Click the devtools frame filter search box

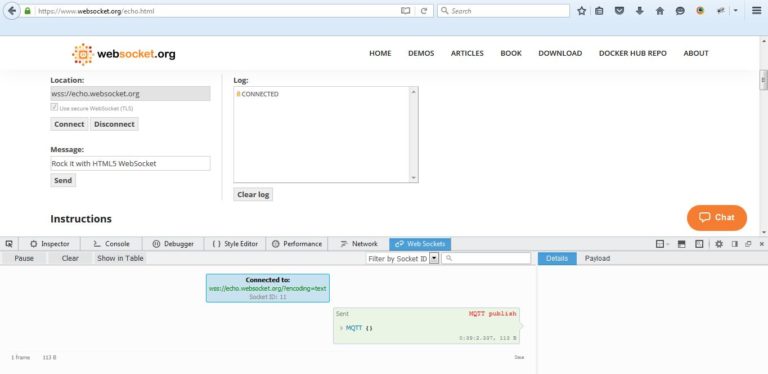[486, 258]
